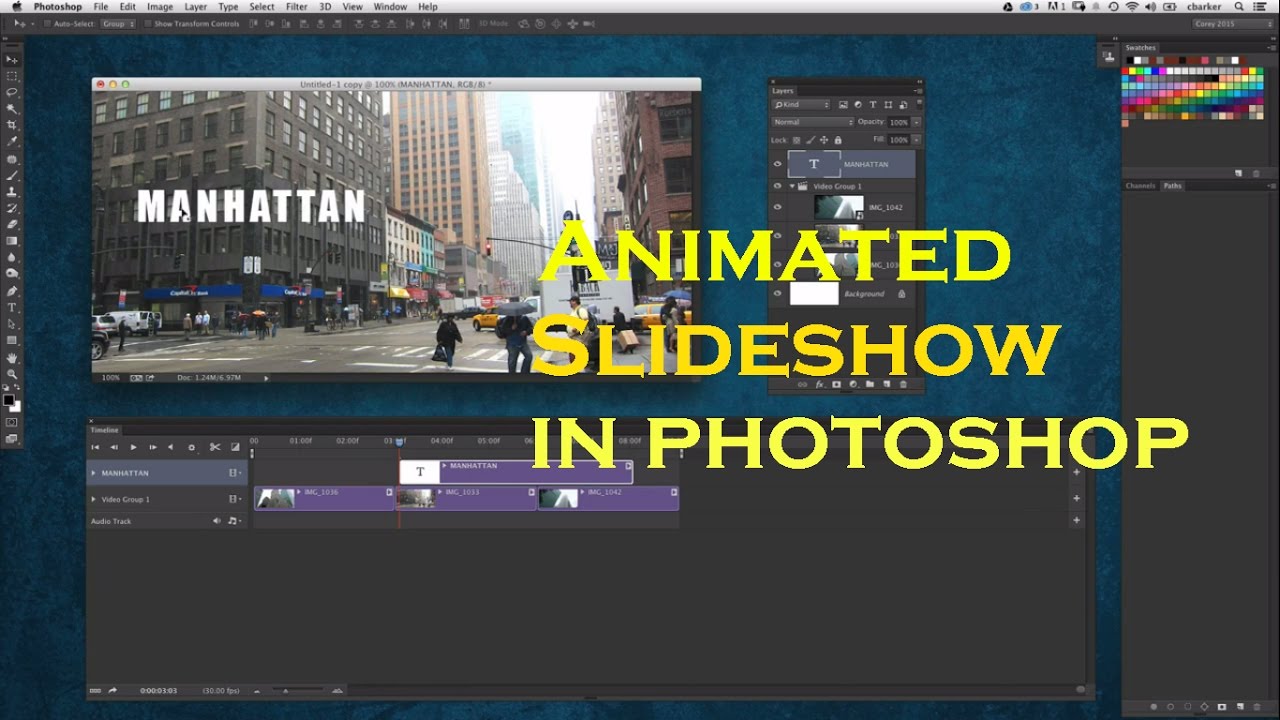This screenshot has height=720, width=1280.
Task: Open the layer Kind filter dropdown
Action: coord(801,105)
